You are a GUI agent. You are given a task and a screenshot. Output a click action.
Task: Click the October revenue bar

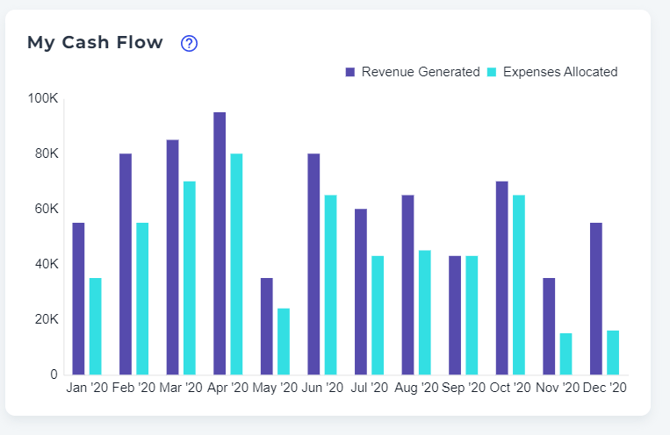click(x=502, y=278)
